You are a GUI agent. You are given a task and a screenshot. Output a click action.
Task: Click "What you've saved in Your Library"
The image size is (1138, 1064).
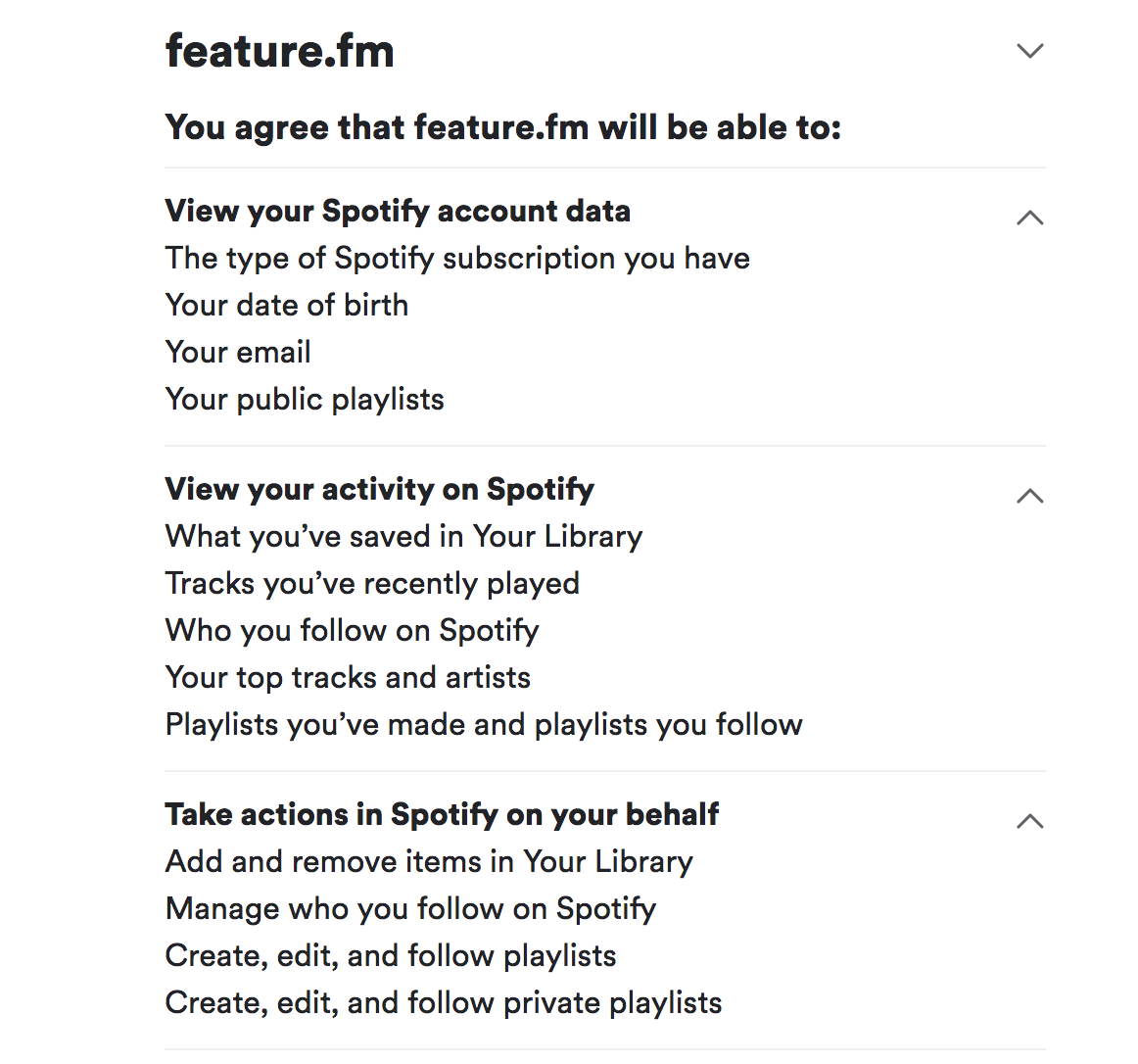click(403, 536)
